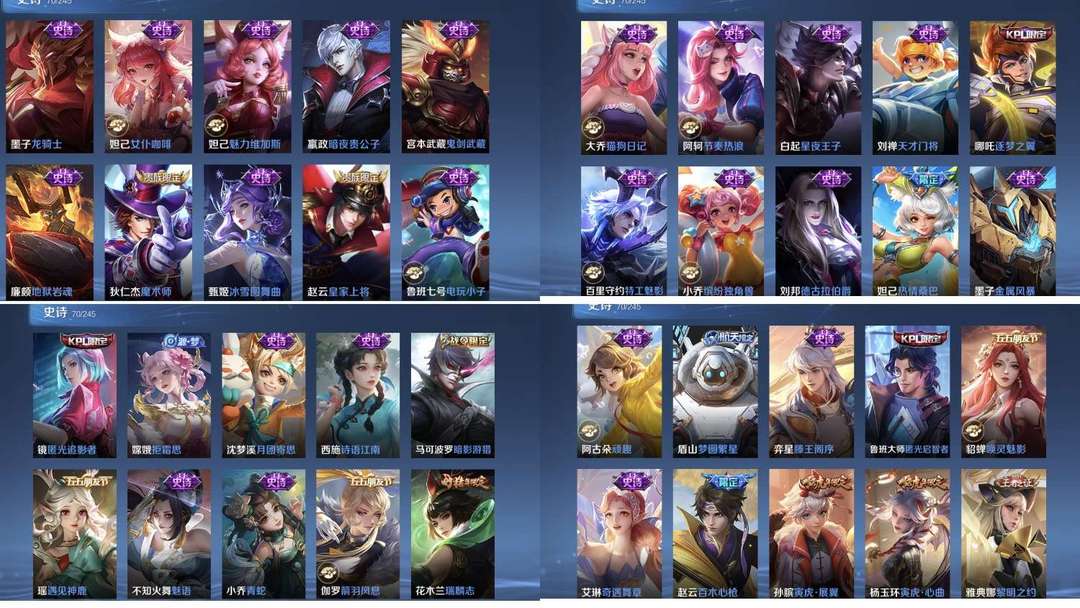The height and width of the screenshot is (608, 1080).
Task: Open the 狄仁杰魔术师 skin card
Action: [149, 232]
